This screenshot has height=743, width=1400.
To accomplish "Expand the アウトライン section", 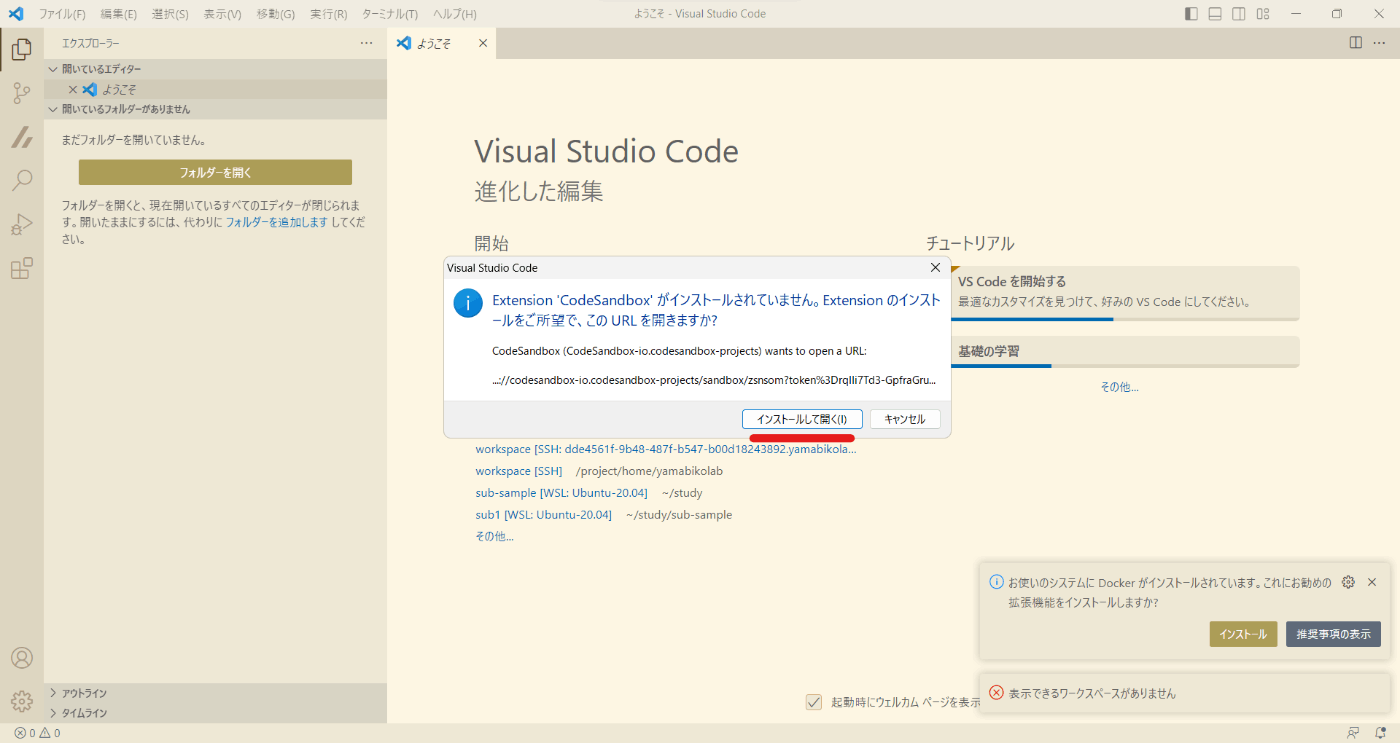I will [x=215, y=693].
